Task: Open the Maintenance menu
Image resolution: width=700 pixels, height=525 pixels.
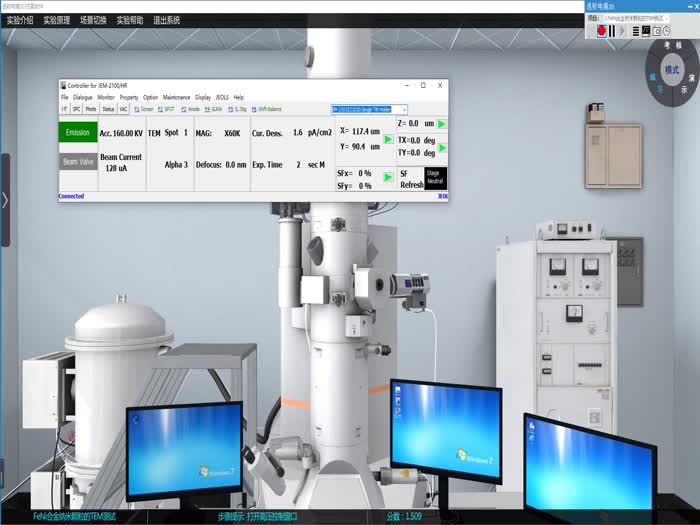Action: pyautogui.click(x=176, y=97)
